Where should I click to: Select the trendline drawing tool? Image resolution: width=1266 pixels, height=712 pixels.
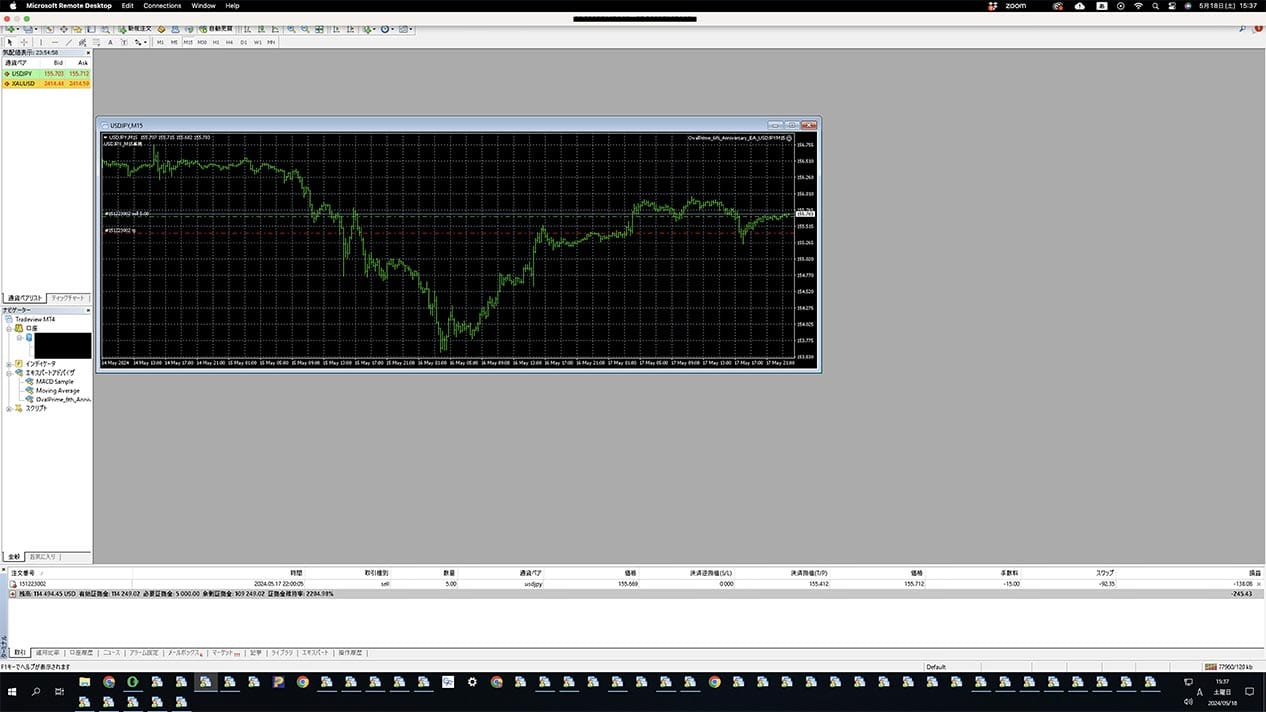coord(69,42)
